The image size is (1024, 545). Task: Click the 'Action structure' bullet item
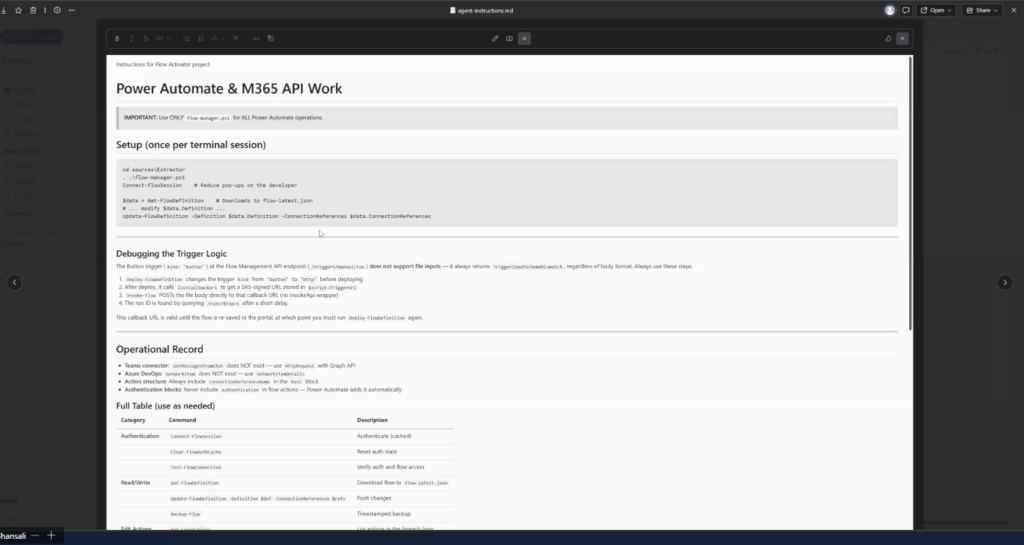221,382
